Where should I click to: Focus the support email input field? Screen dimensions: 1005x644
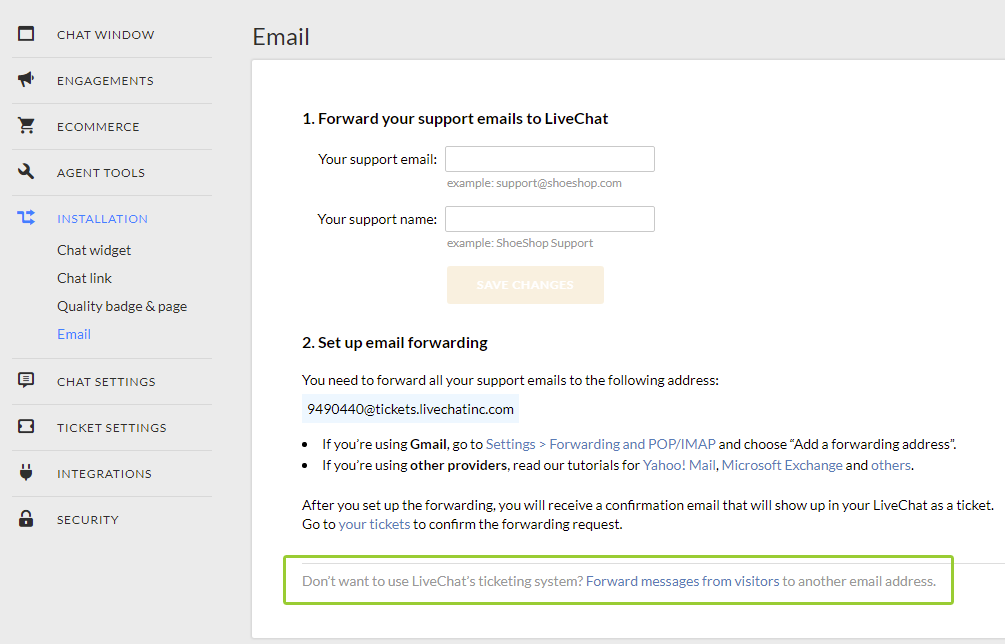(x=549, y=159)
